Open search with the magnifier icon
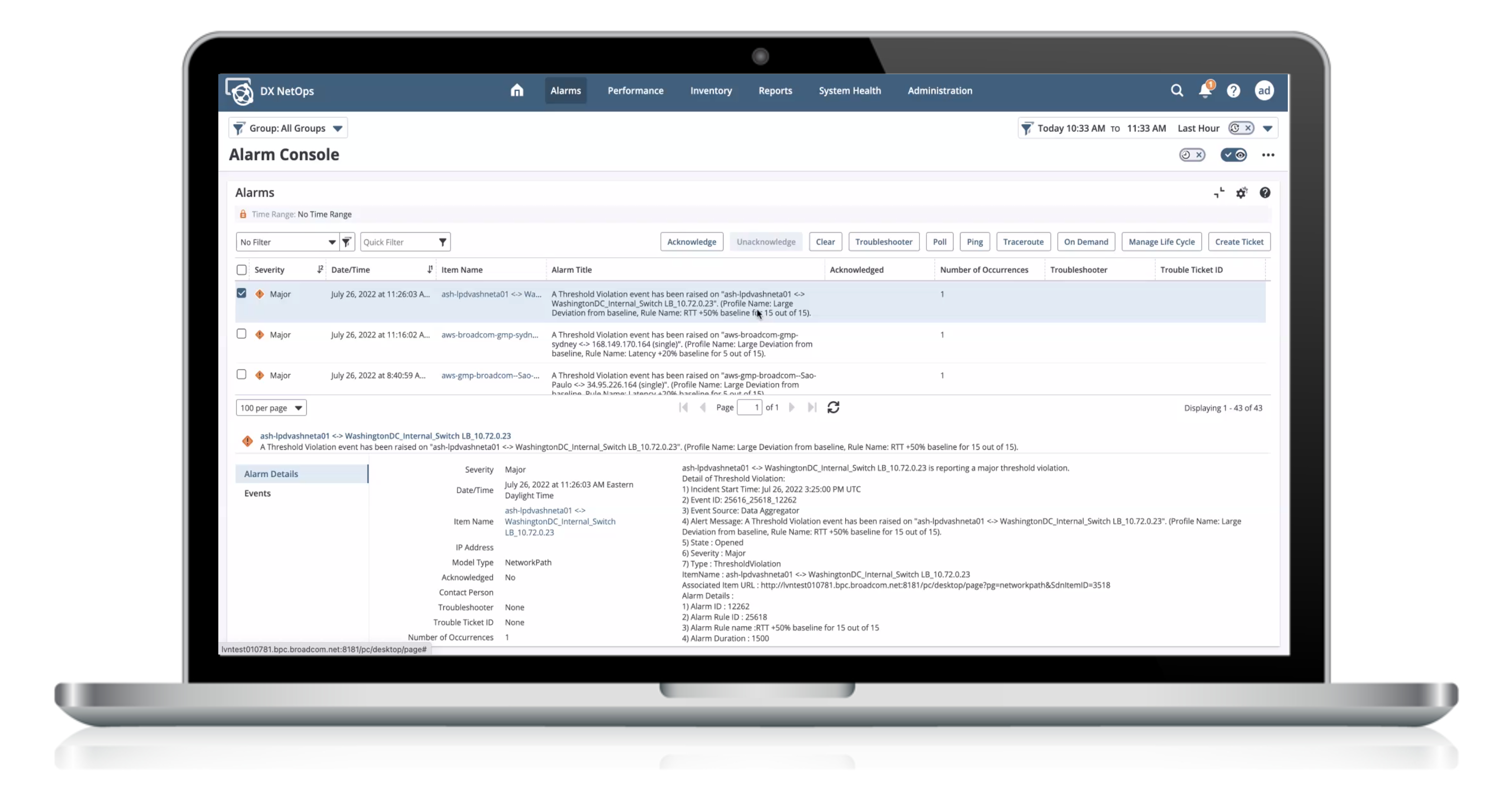The height and width of the screenshot is (793, 1512). (x=1176, y=91)
